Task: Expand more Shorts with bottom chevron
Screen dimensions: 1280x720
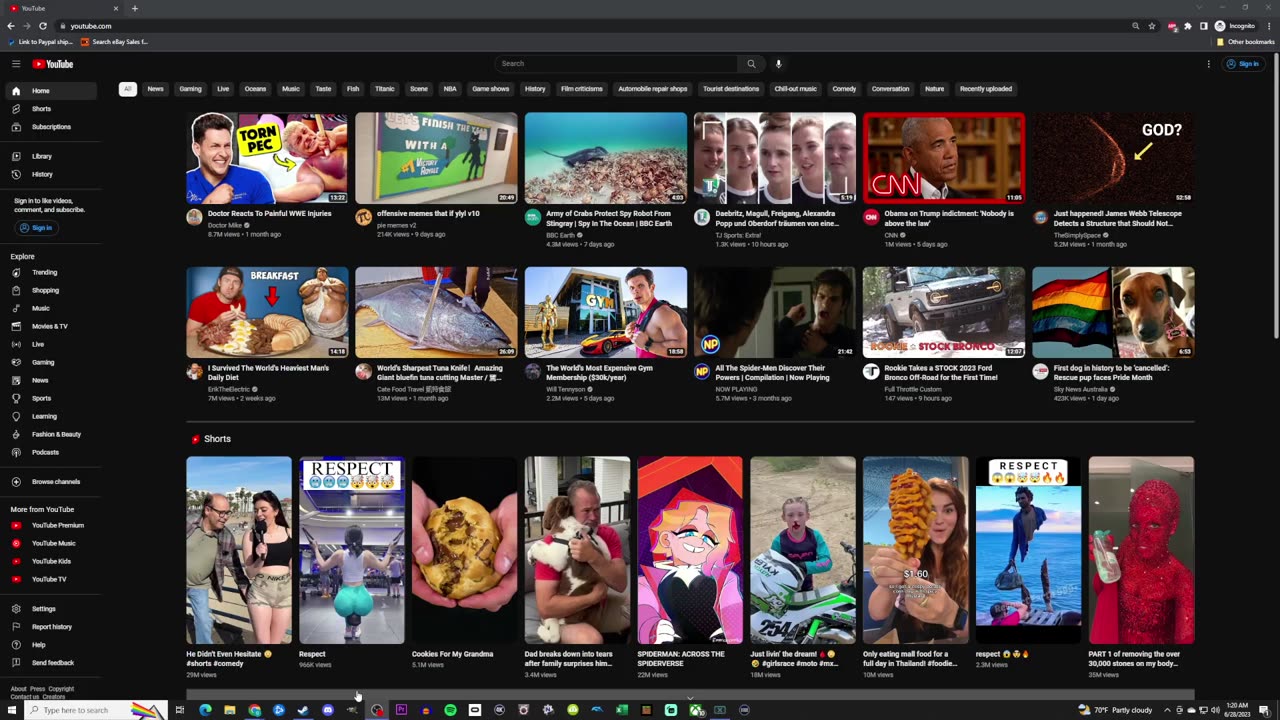Action: point(690,698)
